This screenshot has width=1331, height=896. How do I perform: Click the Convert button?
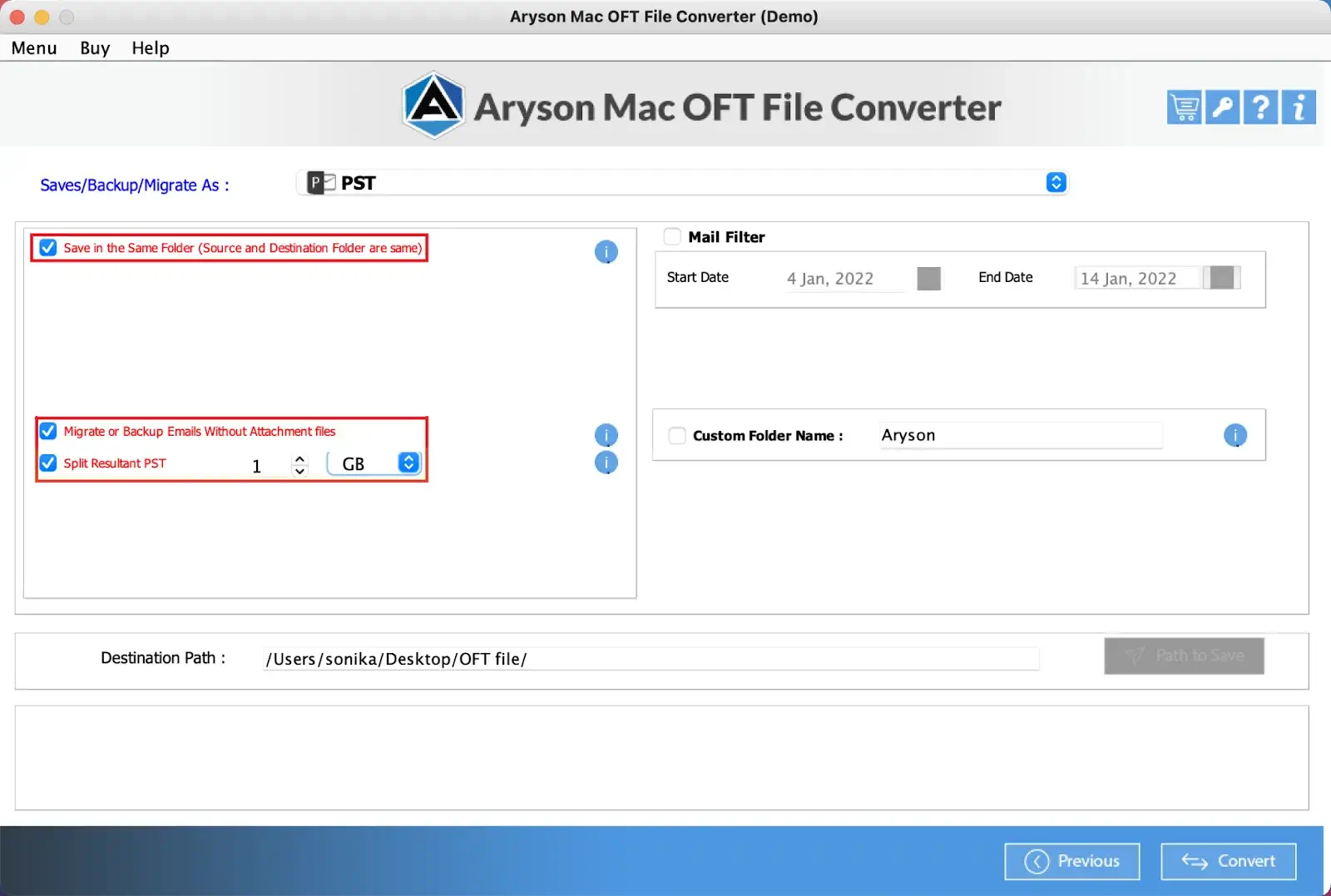click(x=1228, y=861)
